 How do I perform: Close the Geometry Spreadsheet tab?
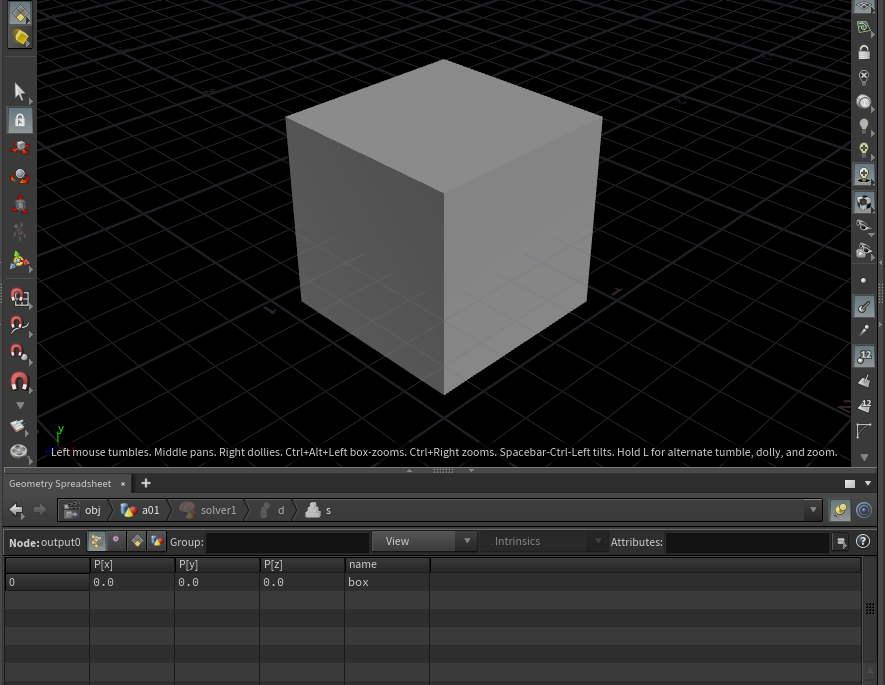tap(122, 484)
